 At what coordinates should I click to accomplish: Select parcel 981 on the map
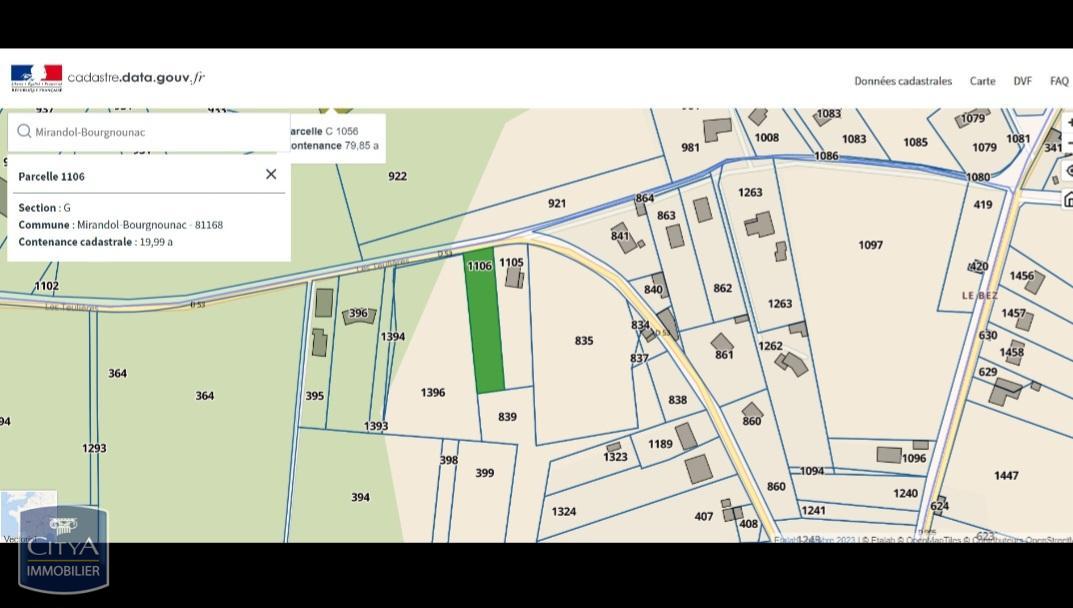(x=690, y=147)
